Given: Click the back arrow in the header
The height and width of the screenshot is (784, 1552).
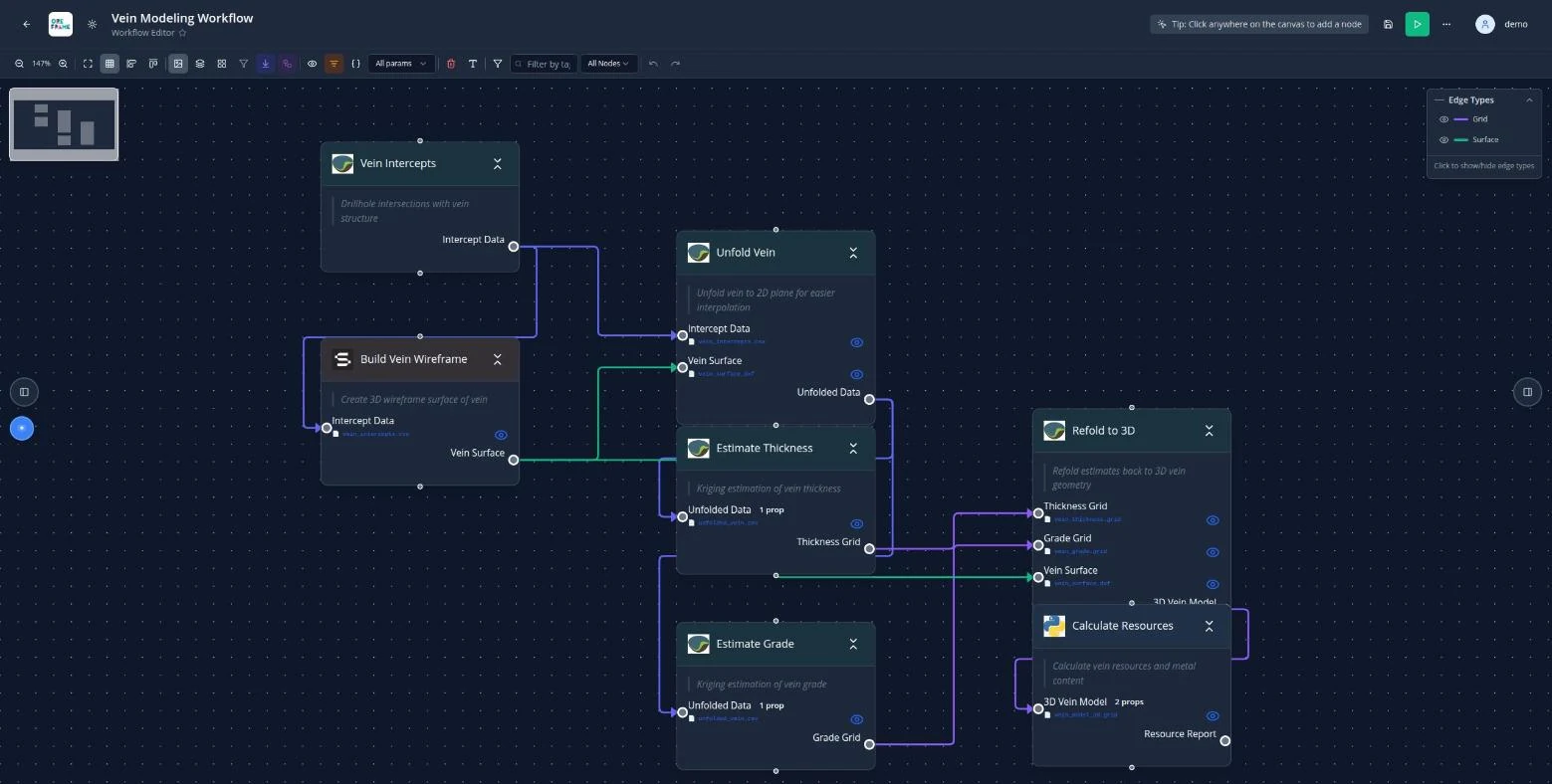Looking at the screenshot, I should click(x=27, y=24).
